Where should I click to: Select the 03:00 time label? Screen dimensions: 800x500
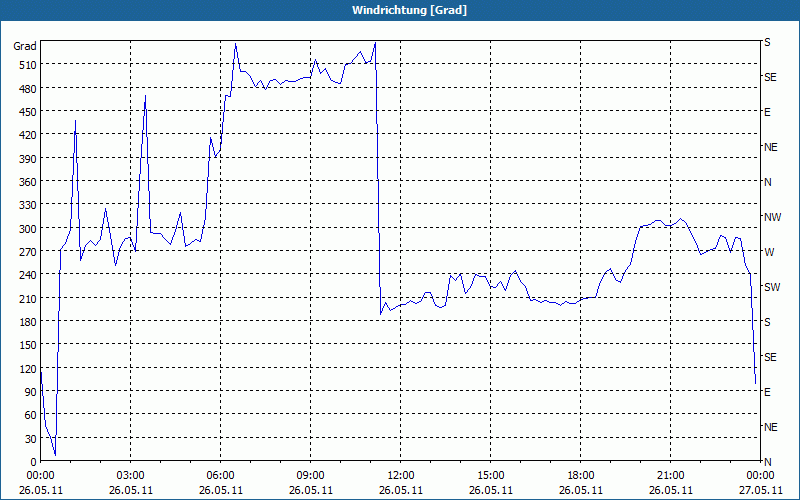[130, 476]
